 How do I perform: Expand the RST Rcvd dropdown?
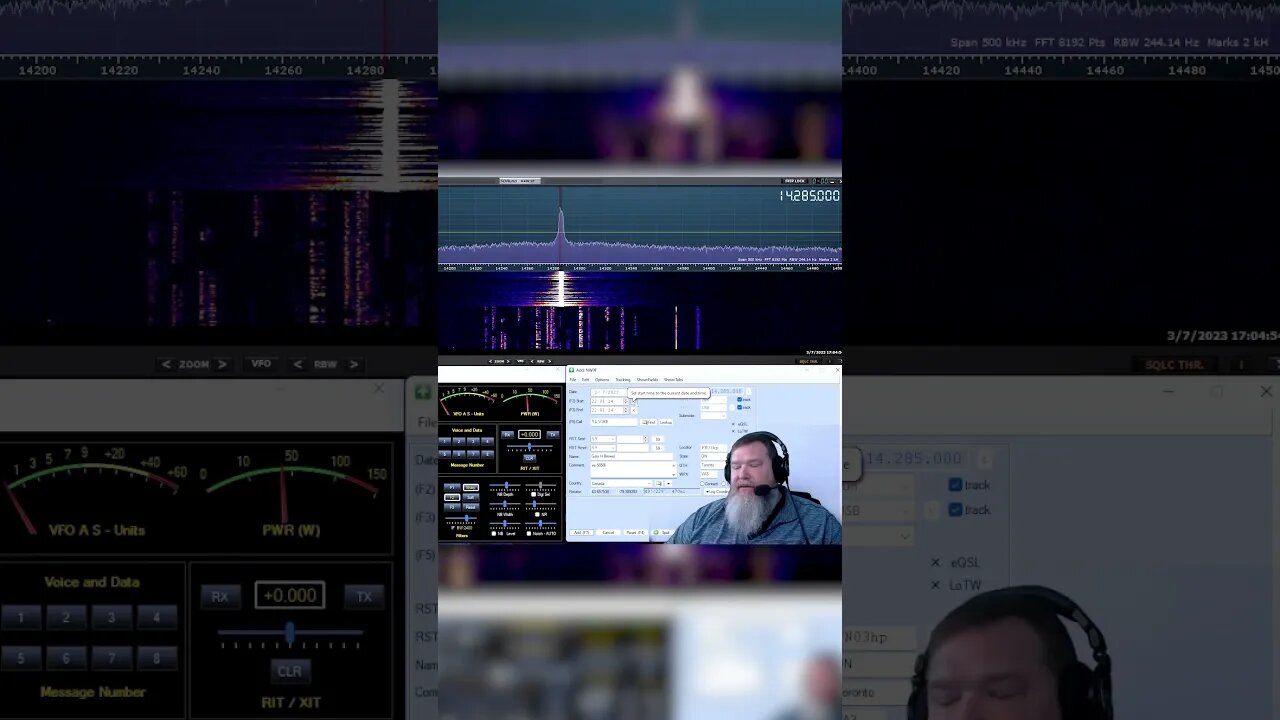tap(613, 448)
